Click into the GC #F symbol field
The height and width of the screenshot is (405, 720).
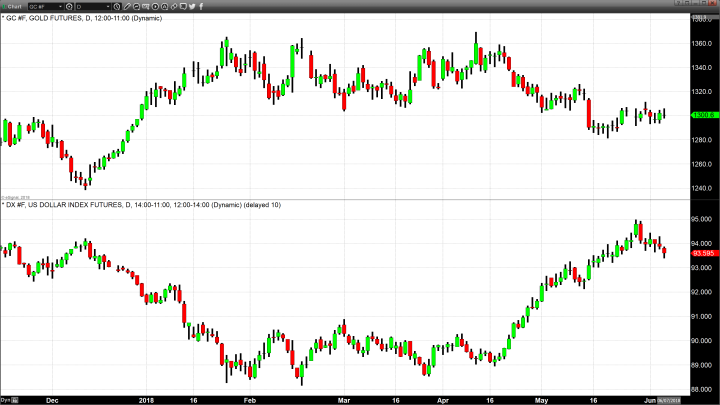[x=42, y=6]
